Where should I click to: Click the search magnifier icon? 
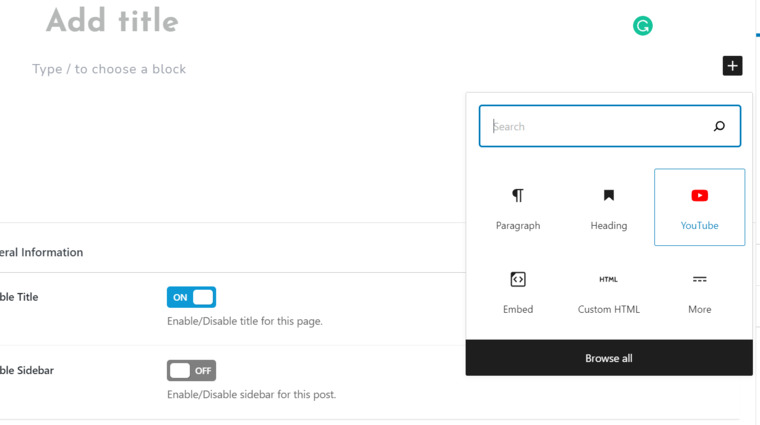click(719, 127)
